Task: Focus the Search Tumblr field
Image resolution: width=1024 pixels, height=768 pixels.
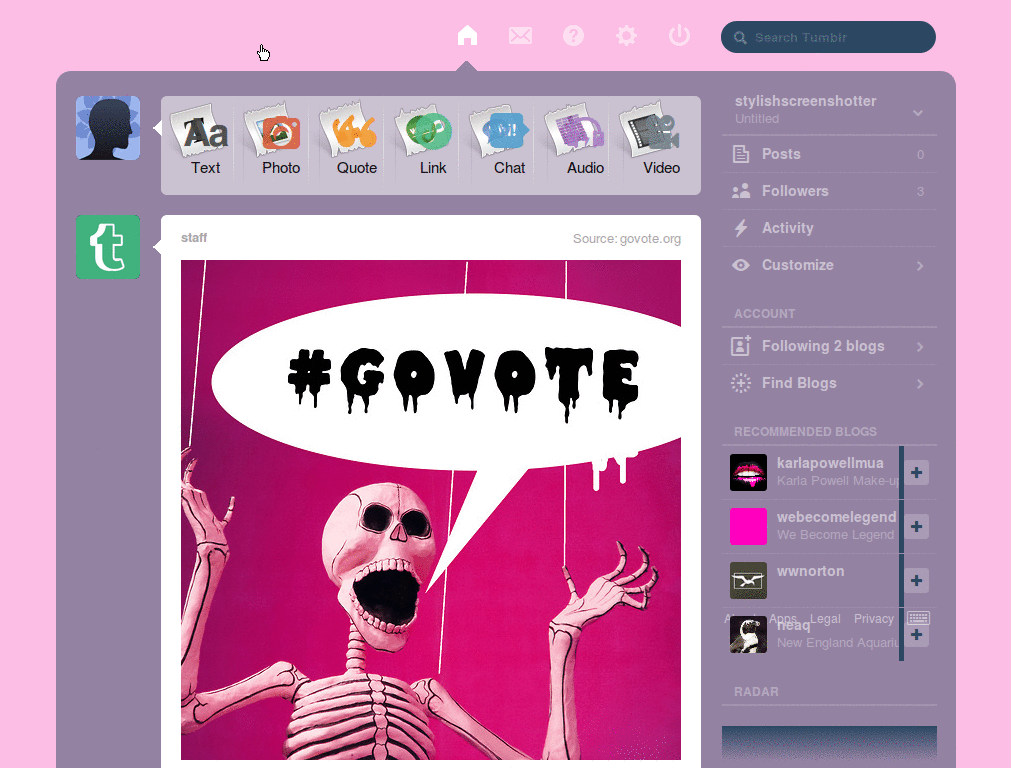Action: click(828, 37)
